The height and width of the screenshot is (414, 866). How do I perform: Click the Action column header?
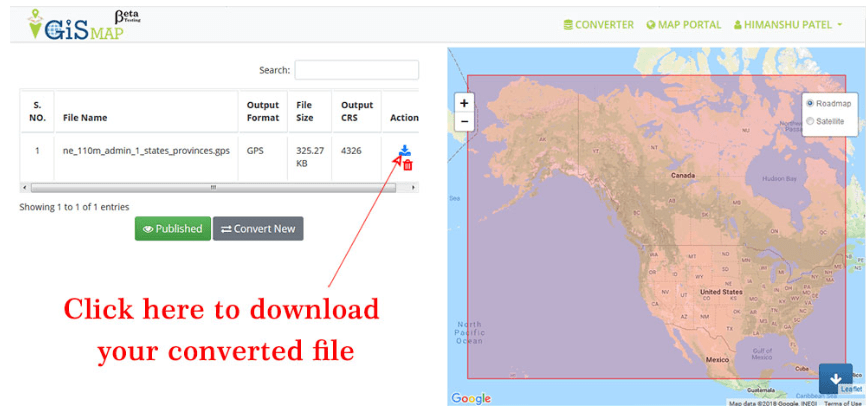point(401,112)
